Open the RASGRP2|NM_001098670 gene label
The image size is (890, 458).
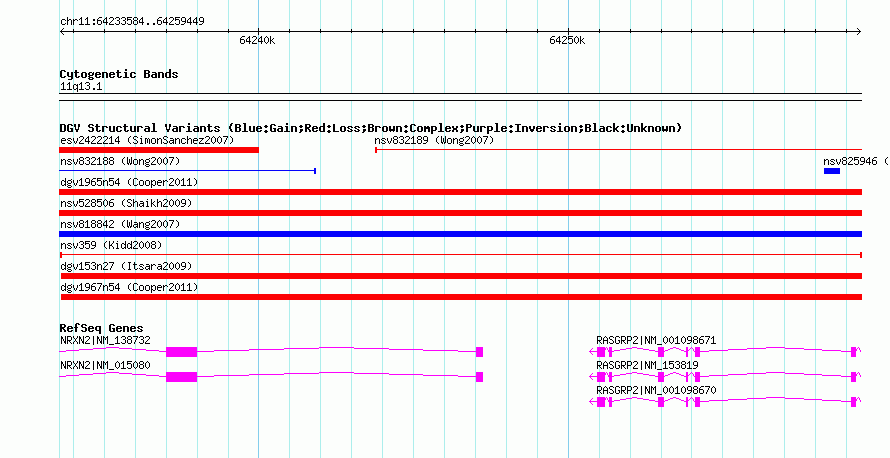point(656,390)
